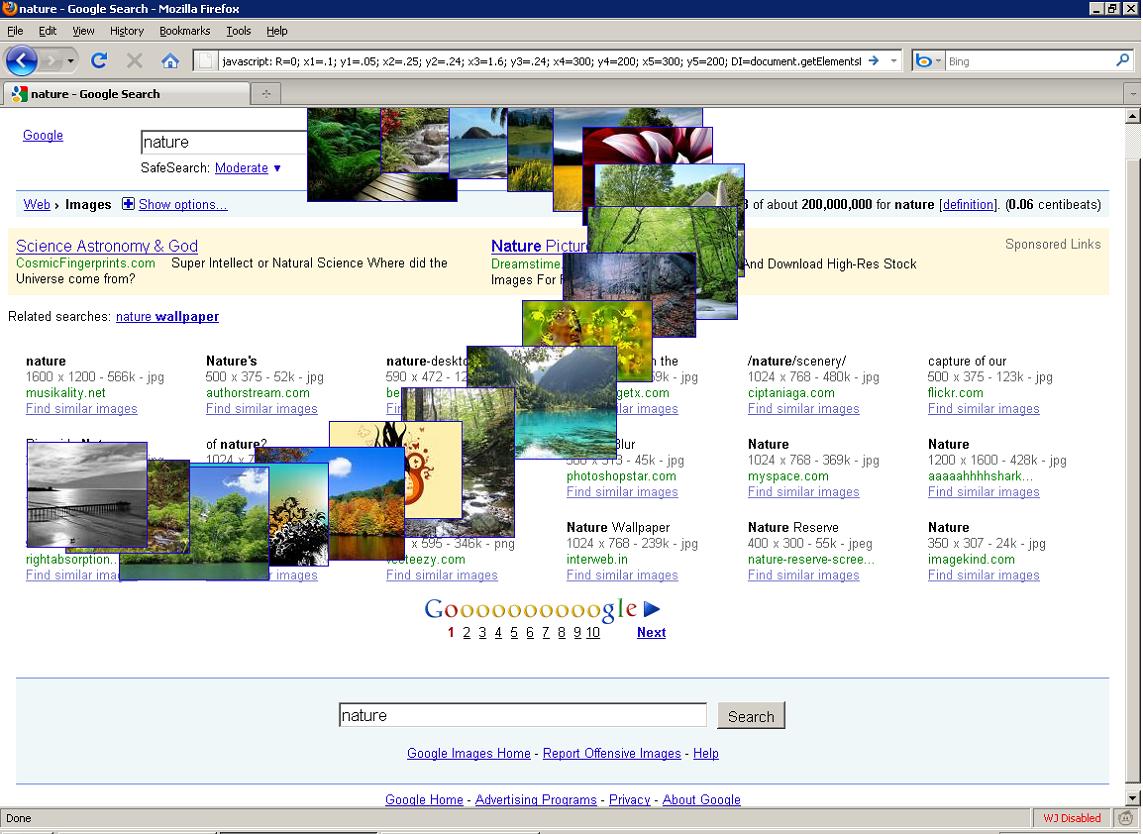Open the History menu
The width and height of the screenshot is (1143, 834).
coord(127,31)
